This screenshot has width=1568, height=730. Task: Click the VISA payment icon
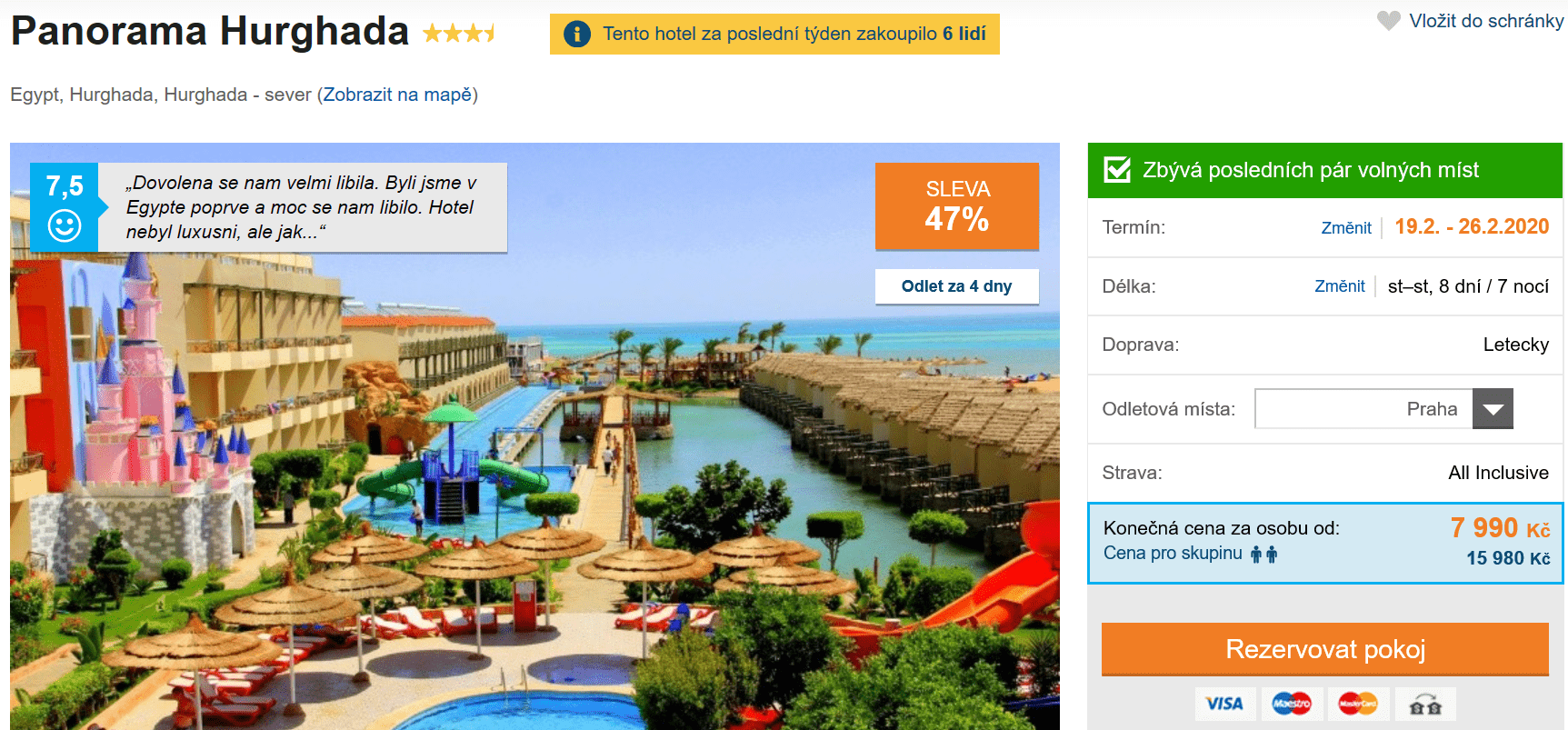point(1224,704)
